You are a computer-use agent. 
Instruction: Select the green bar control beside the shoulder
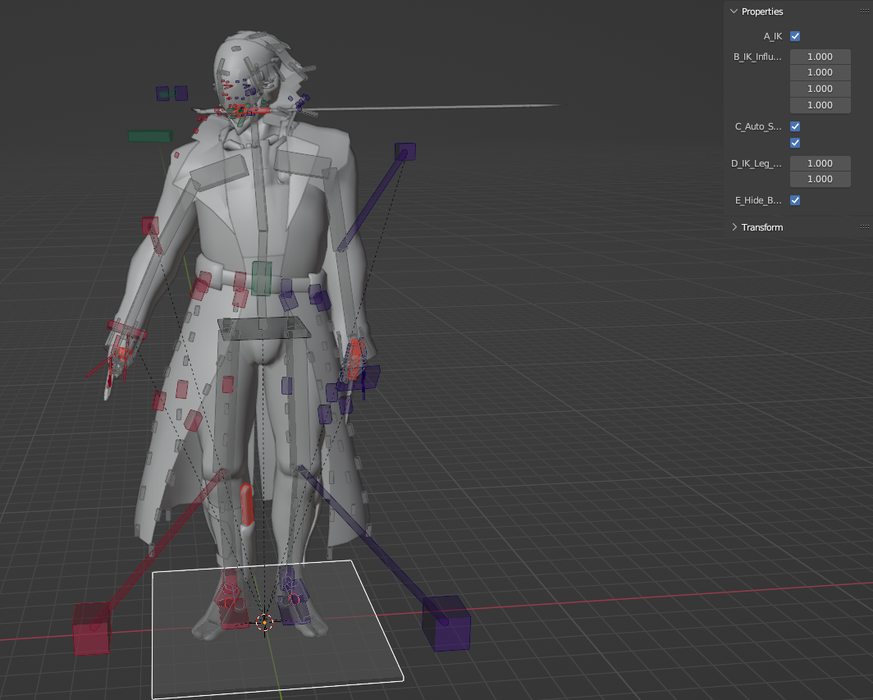click(x=150, y=136)
